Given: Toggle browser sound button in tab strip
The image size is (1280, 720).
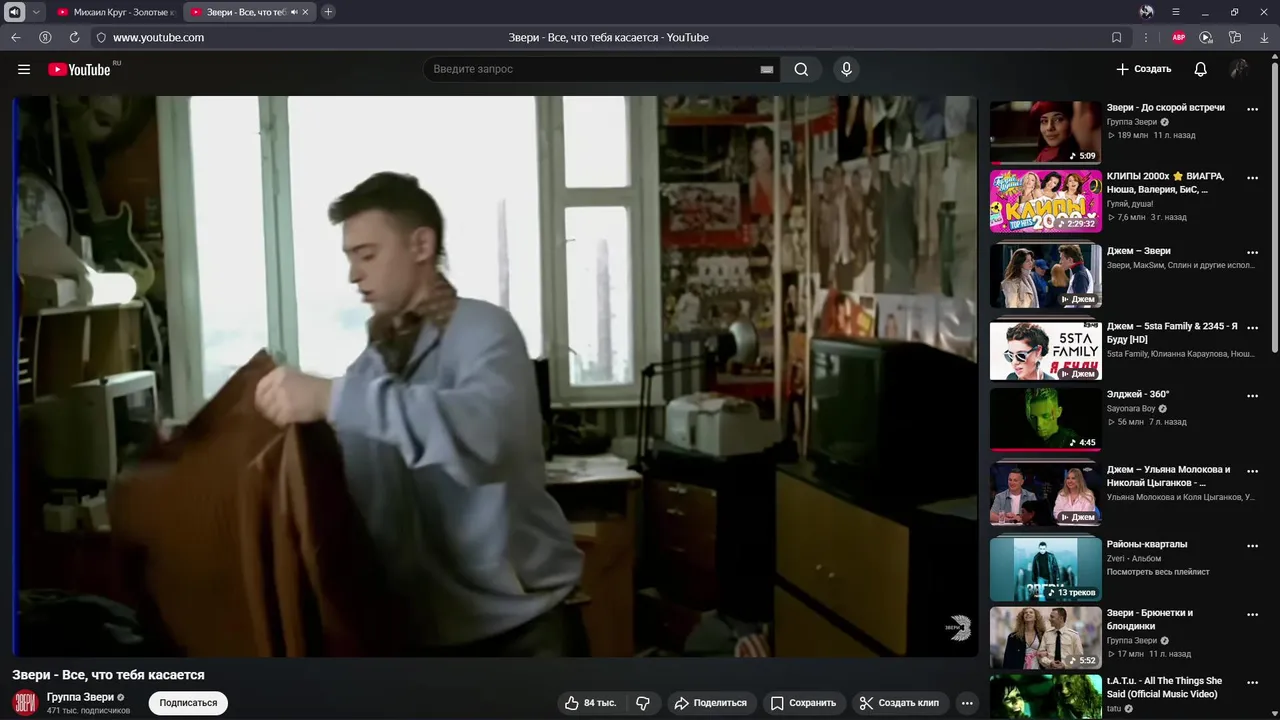Looking at the screenshot, I should [15, 12].
